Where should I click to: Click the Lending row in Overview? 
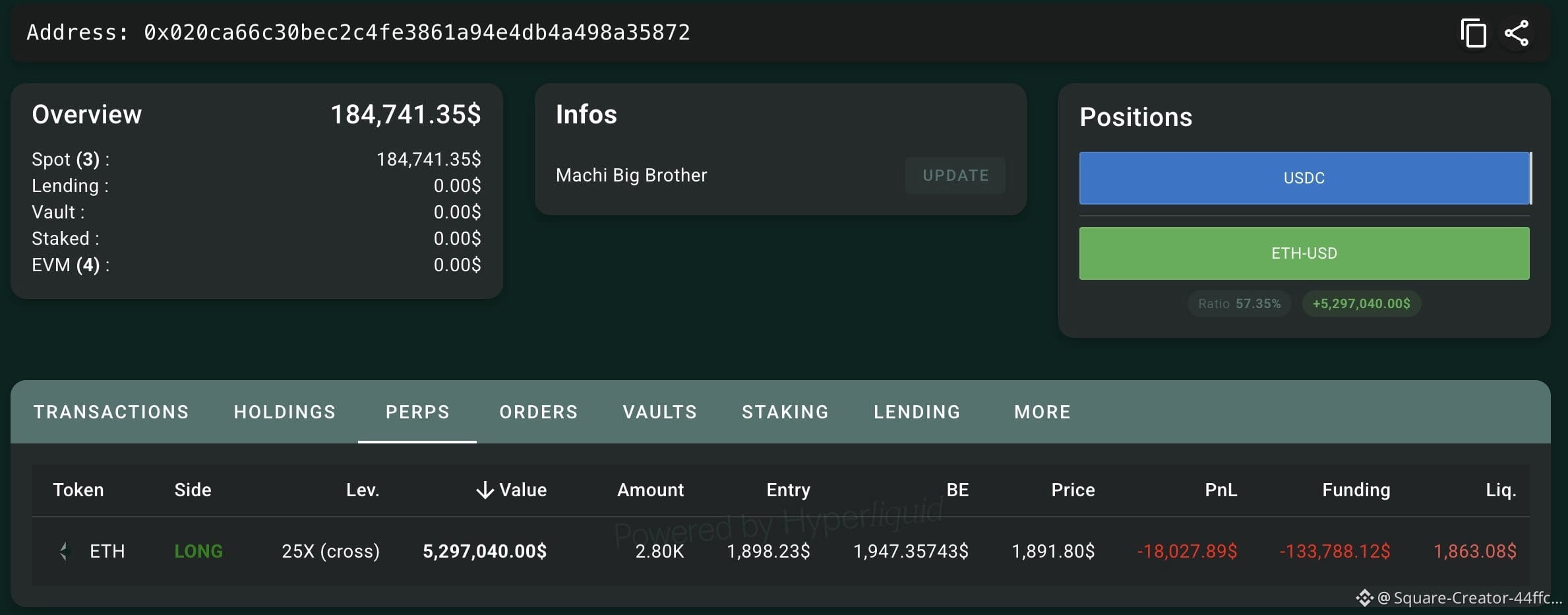[x=256, y=186]
